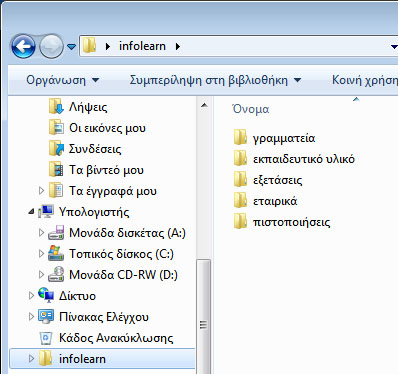
Task: Collapse the Υπολογιστής tree node
Action: click(31, 212)
